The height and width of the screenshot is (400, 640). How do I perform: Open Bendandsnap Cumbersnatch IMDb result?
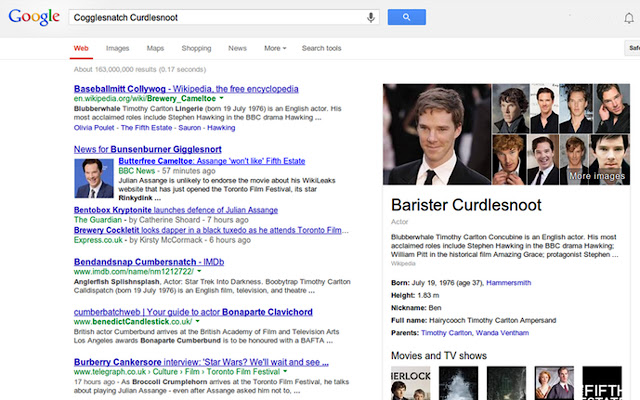[149, 262]
